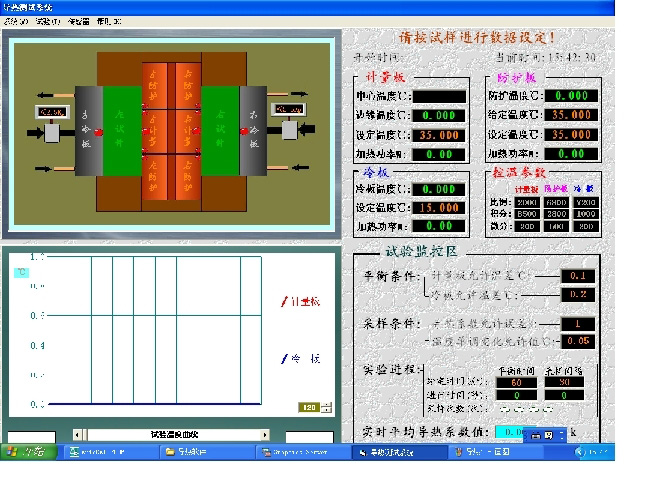Open the second menu (试验) in menu bar
Image resolution: width=662 pixels, height=492 pixels.
[47, 20]
